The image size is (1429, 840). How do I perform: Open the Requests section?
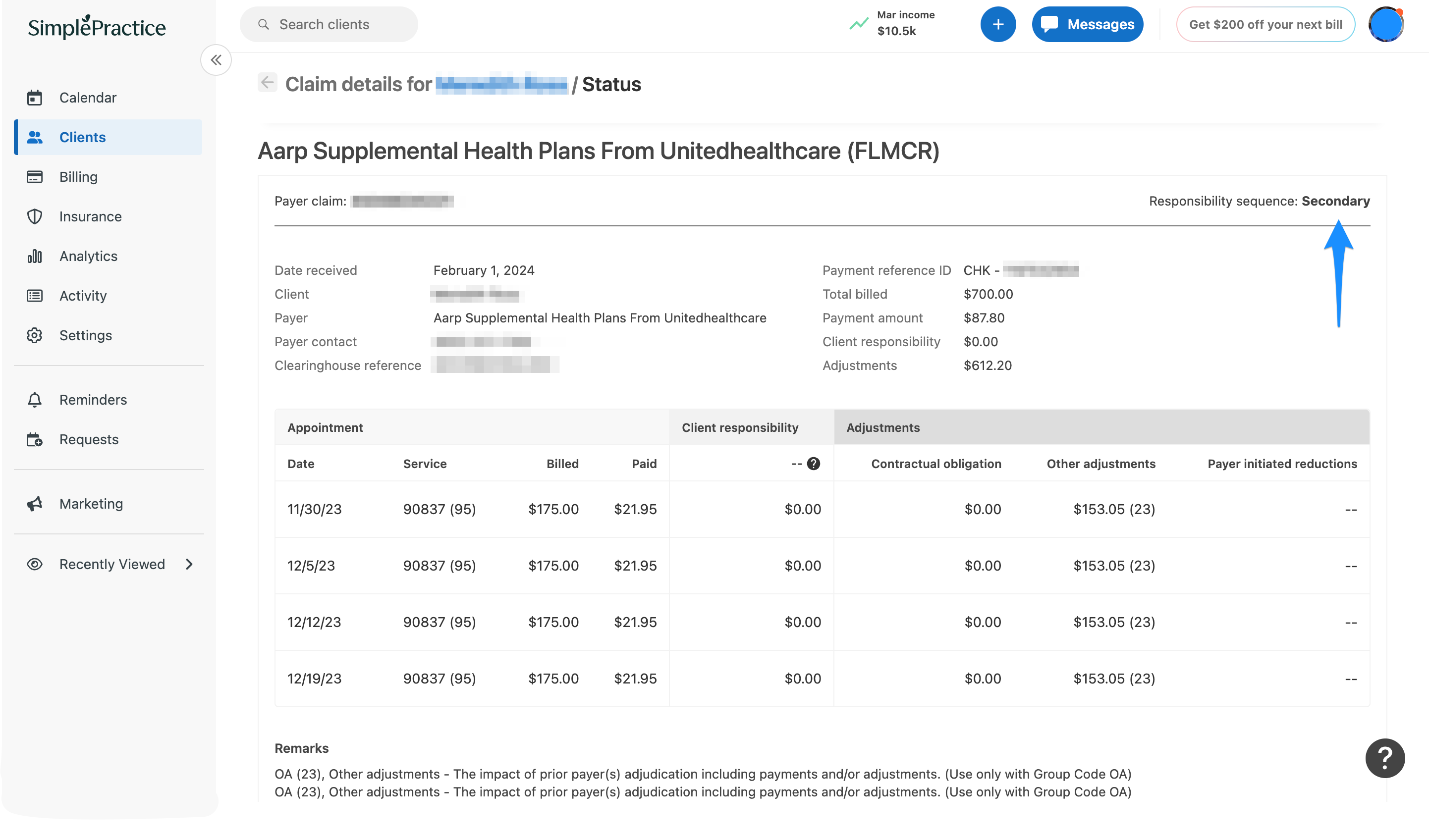point(89,439)
